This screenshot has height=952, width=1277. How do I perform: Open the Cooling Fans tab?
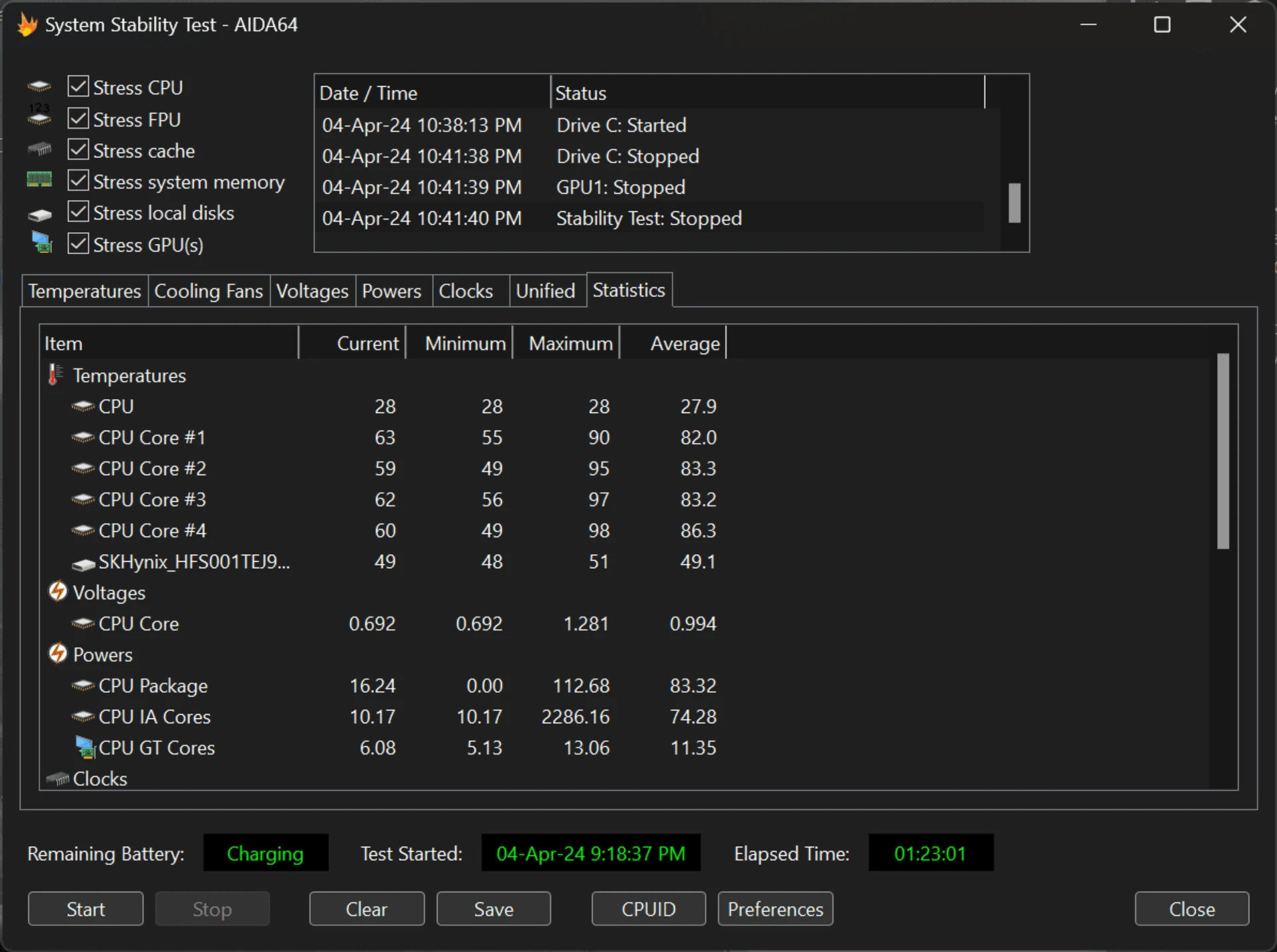(x=209, y=291)
